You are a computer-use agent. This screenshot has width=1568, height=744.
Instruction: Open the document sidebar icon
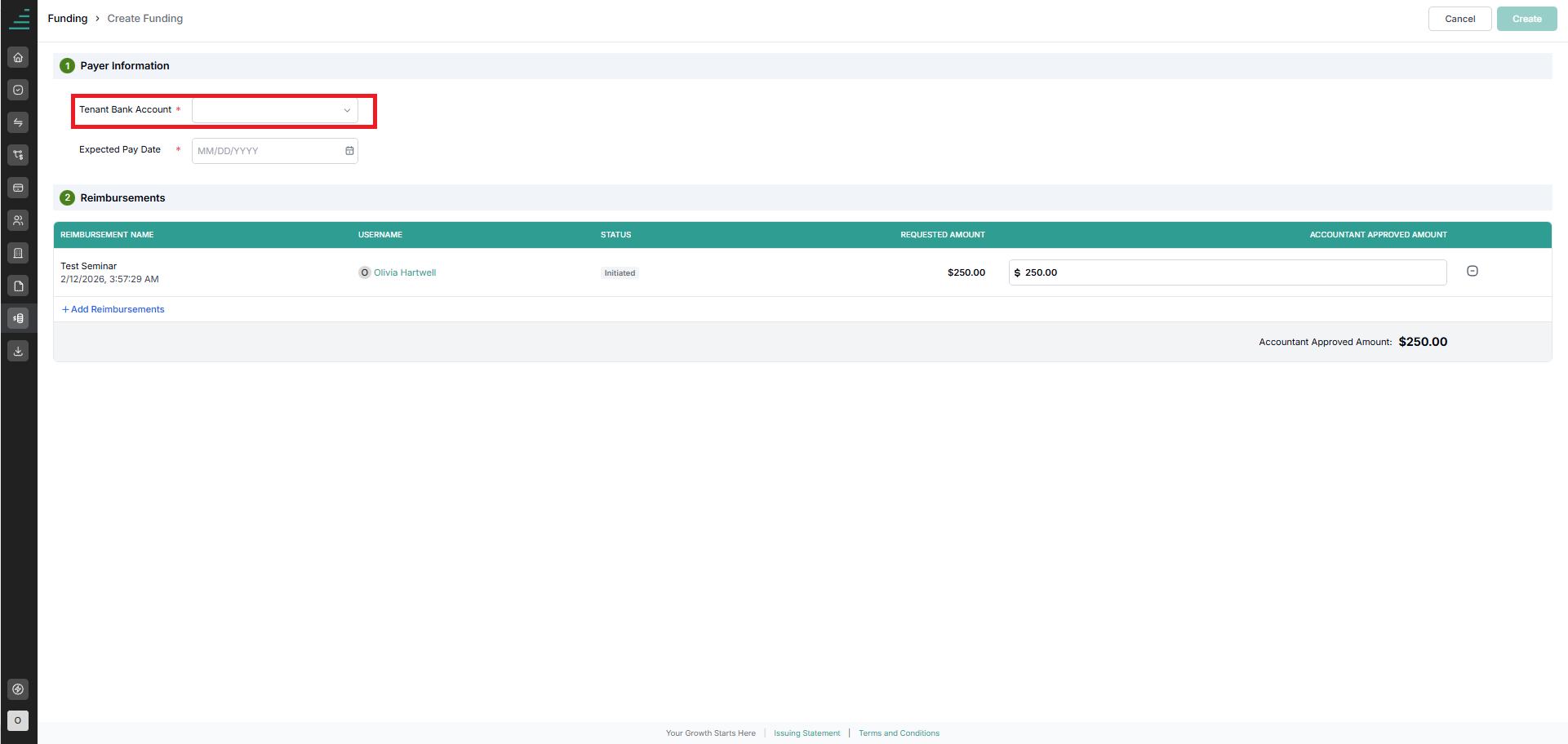point(18,286)
